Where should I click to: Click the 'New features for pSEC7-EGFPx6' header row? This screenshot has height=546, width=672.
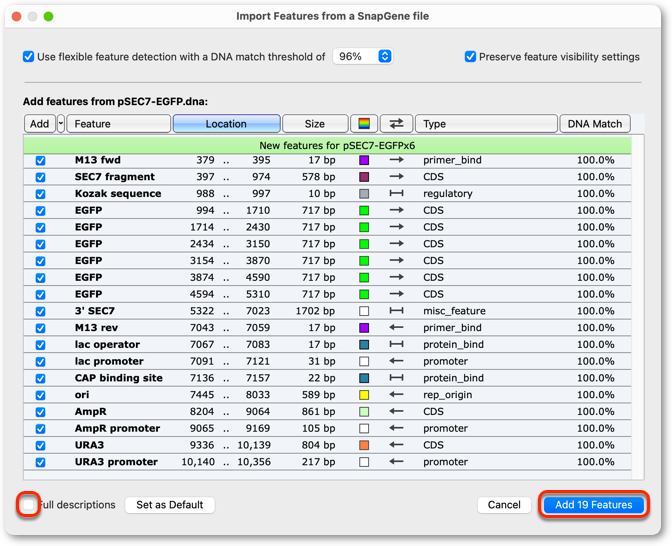tap(327, 145)
